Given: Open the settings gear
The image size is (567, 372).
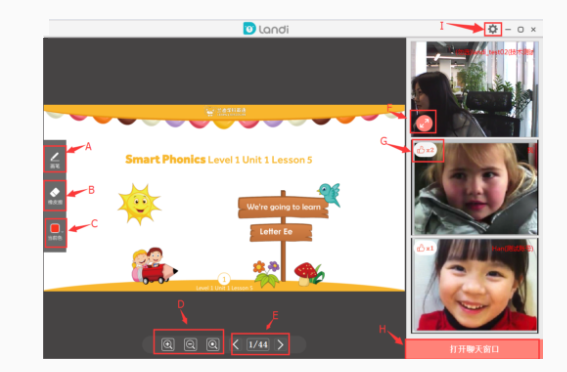Looking at the screenshot, I should click(x=493, y=29).
